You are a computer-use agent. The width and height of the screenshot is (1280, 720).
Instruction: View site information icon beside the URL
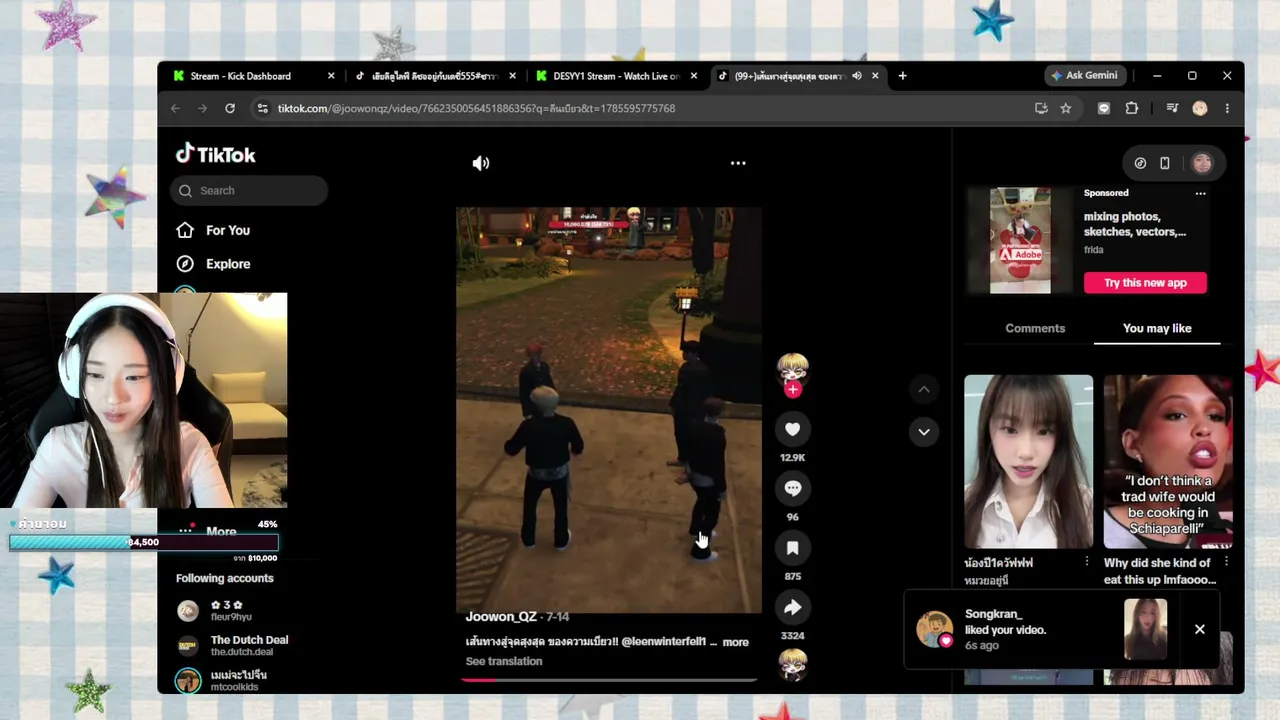coord(262,108)
